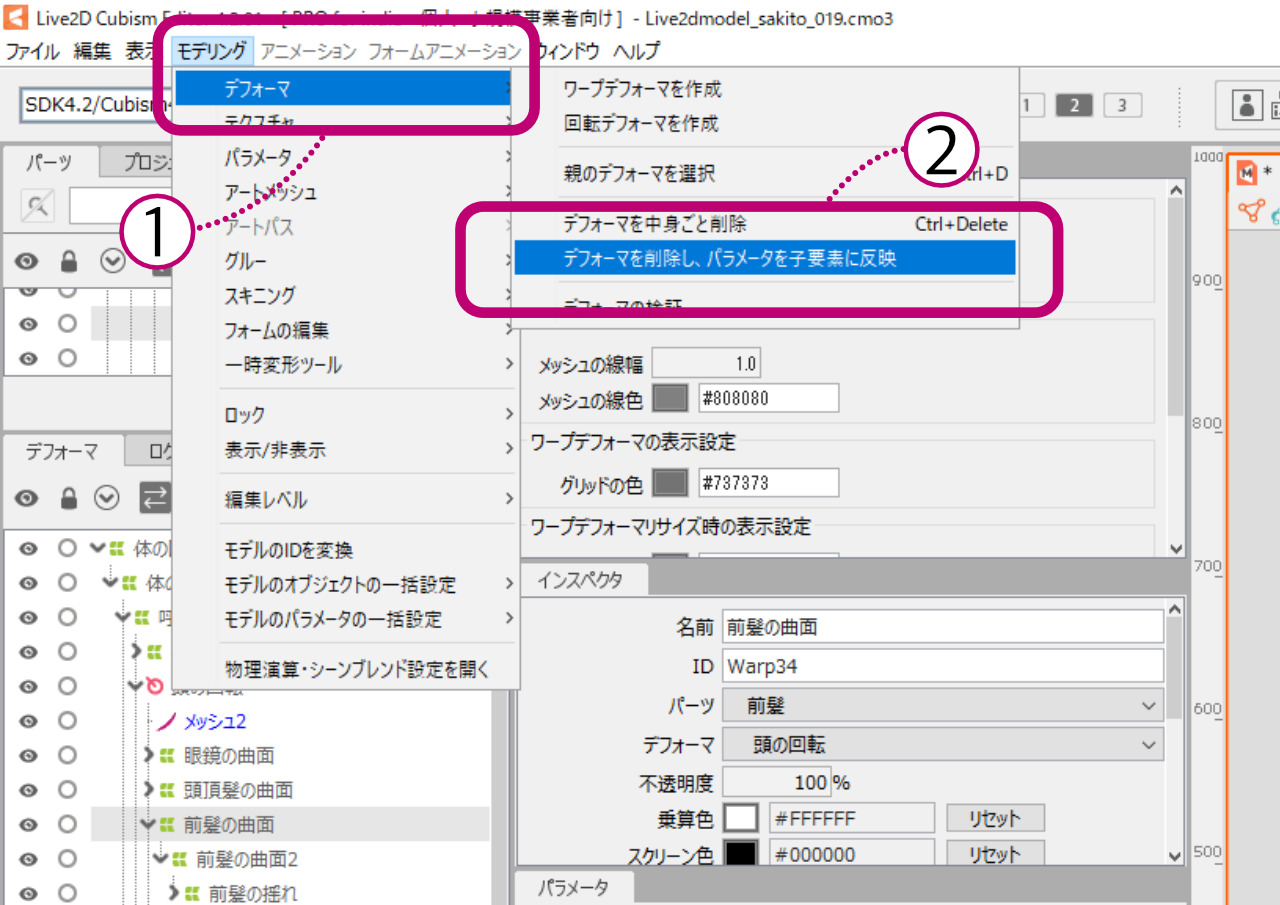Viewport: 1280px width, 905px height.
Task: Expand the 眼鏡の曲面 tree node
Action: click(150, 755)
